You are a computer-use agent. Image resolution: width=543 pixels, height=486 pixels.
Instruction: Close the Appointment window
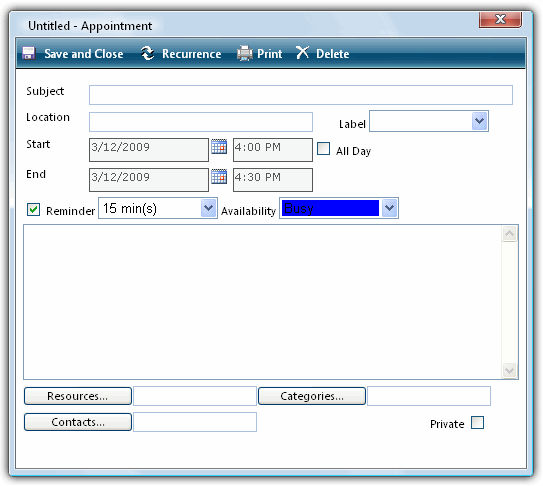pos(500,19)
